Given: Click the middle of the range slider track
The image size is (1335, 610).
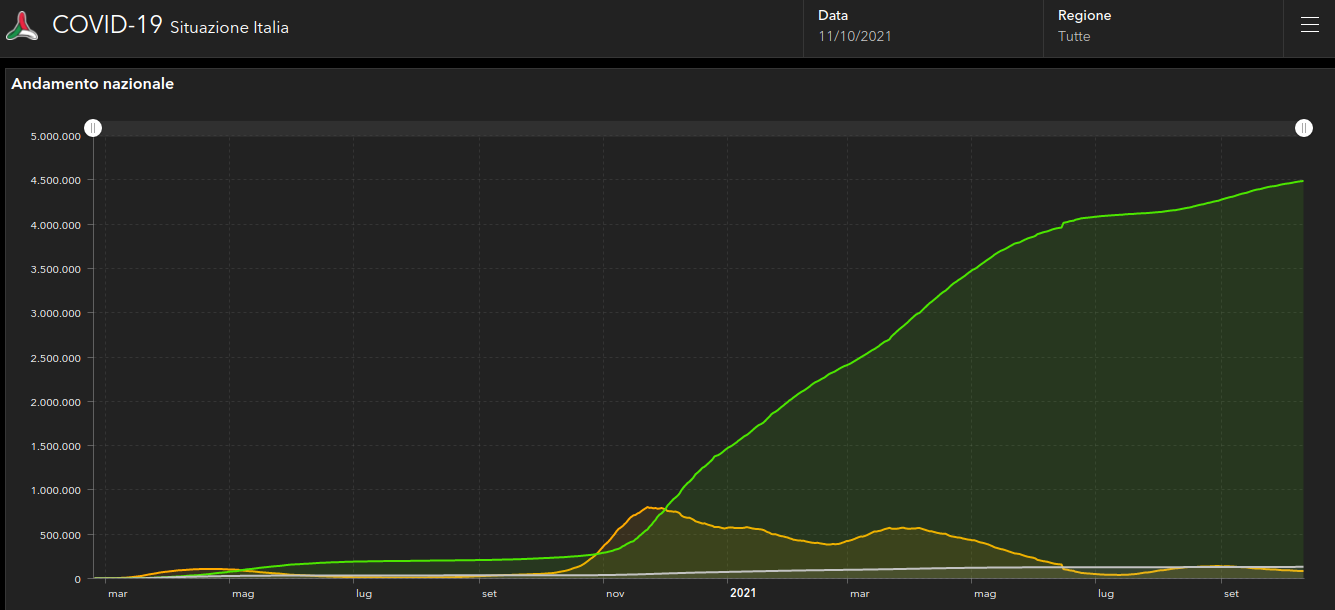Looking at the screenshot, I should click(x=698, y=128).
